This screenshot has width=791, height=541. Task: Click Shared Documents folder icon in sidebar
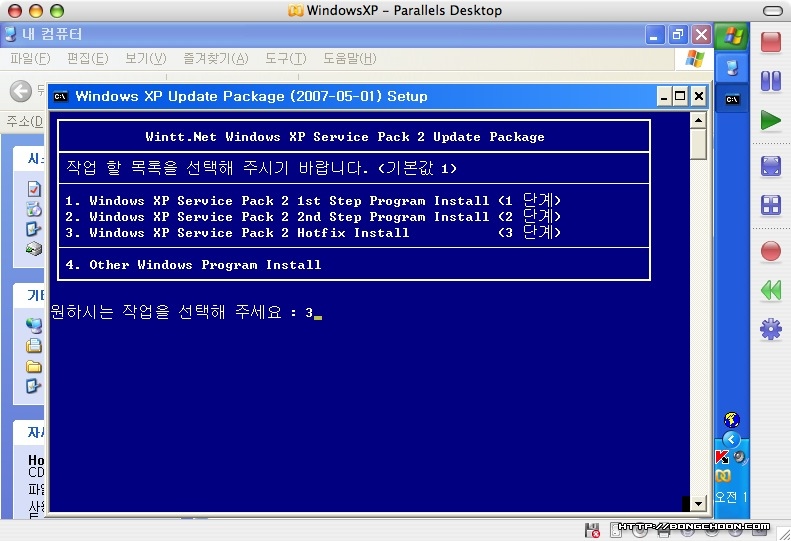(x=34, y=366)
